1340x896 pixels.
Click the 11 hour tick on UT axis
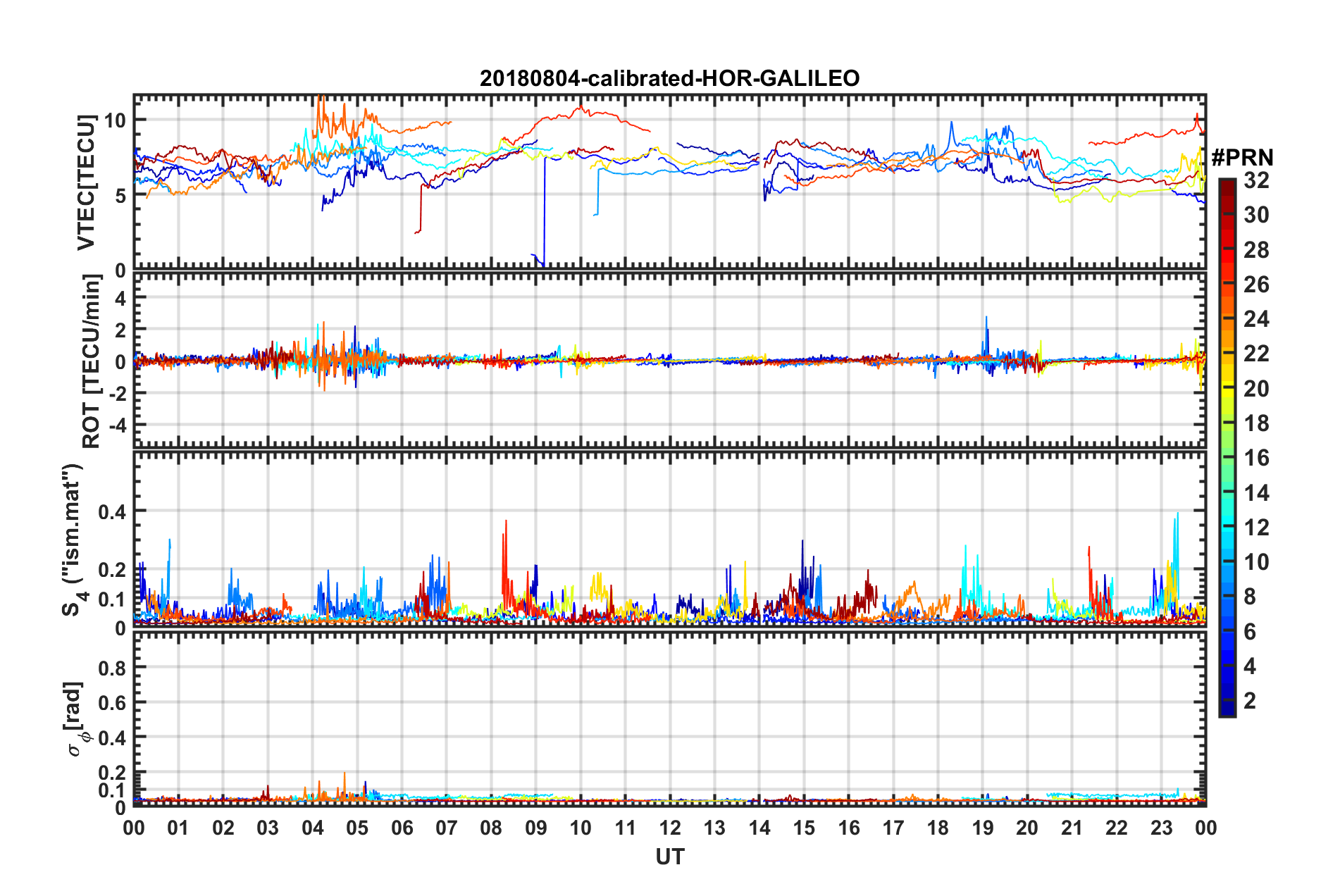point(626,828)
